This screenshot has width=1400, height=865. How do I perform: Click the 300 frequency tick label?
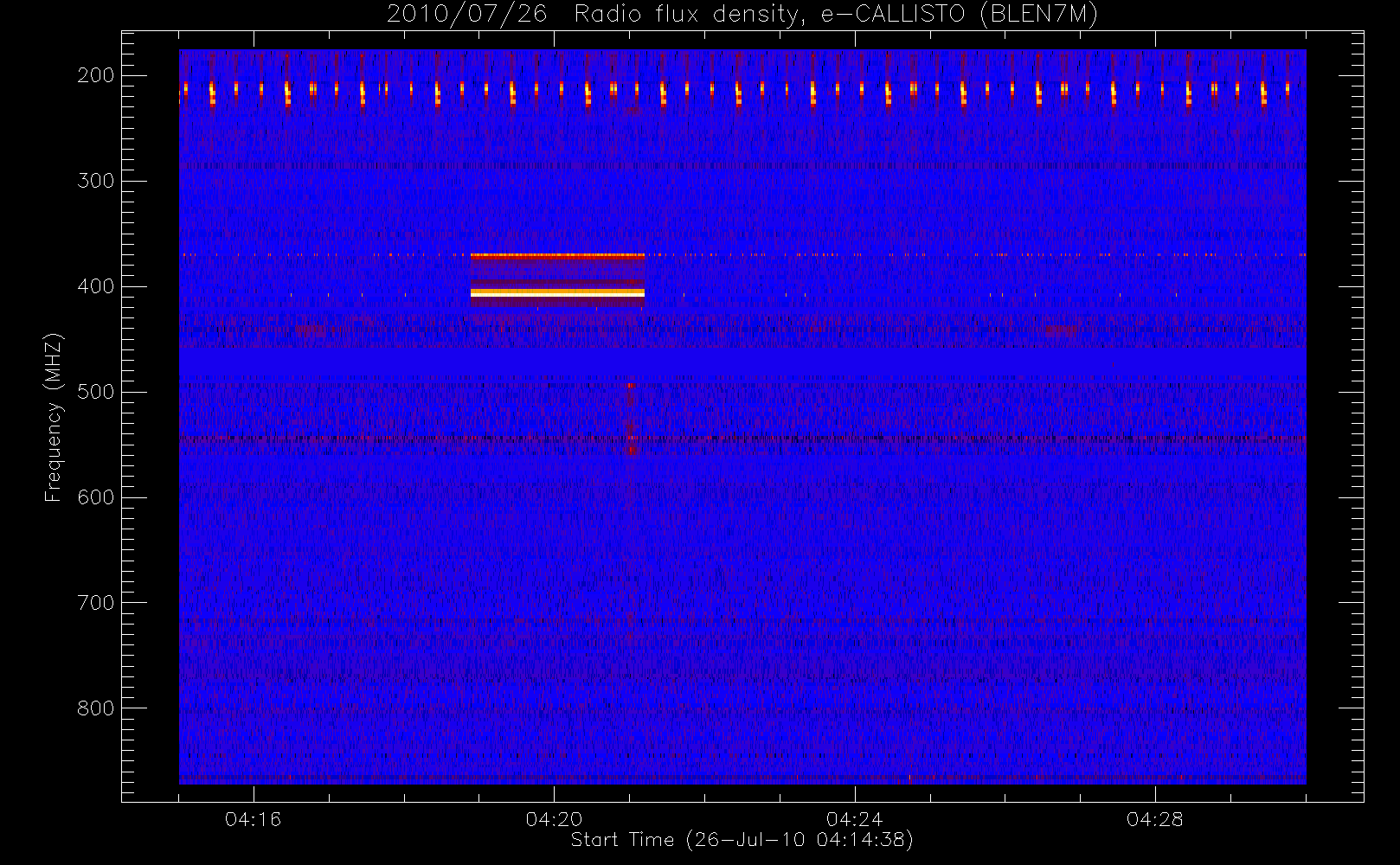96,181
